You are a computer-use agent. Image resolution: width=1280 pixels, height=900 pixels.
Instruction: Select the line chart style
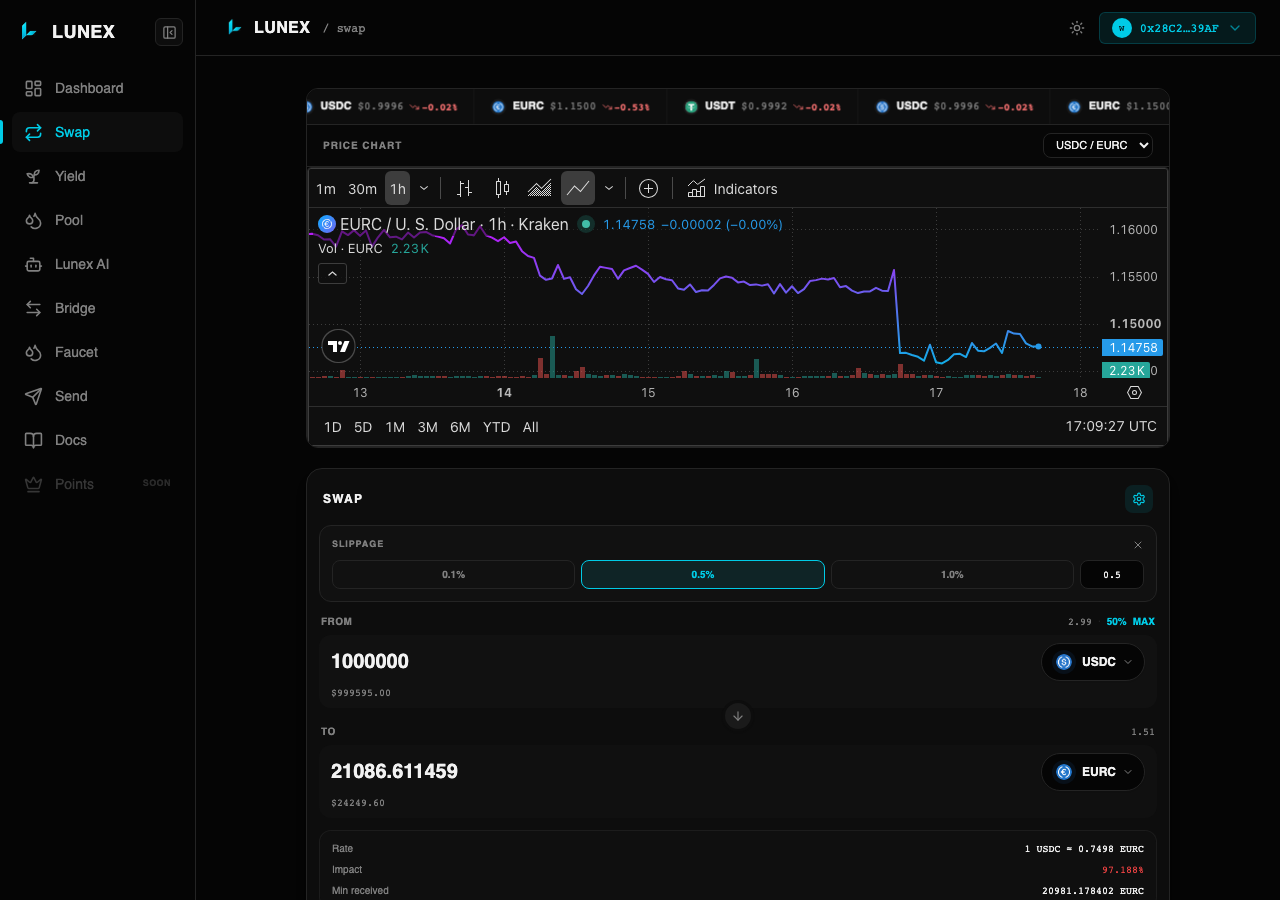point(578,188)
